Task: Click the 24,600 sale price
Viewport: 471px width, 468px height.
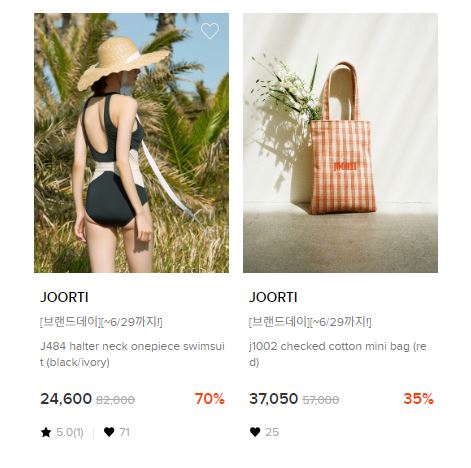Action: click(x=66, y=399)
